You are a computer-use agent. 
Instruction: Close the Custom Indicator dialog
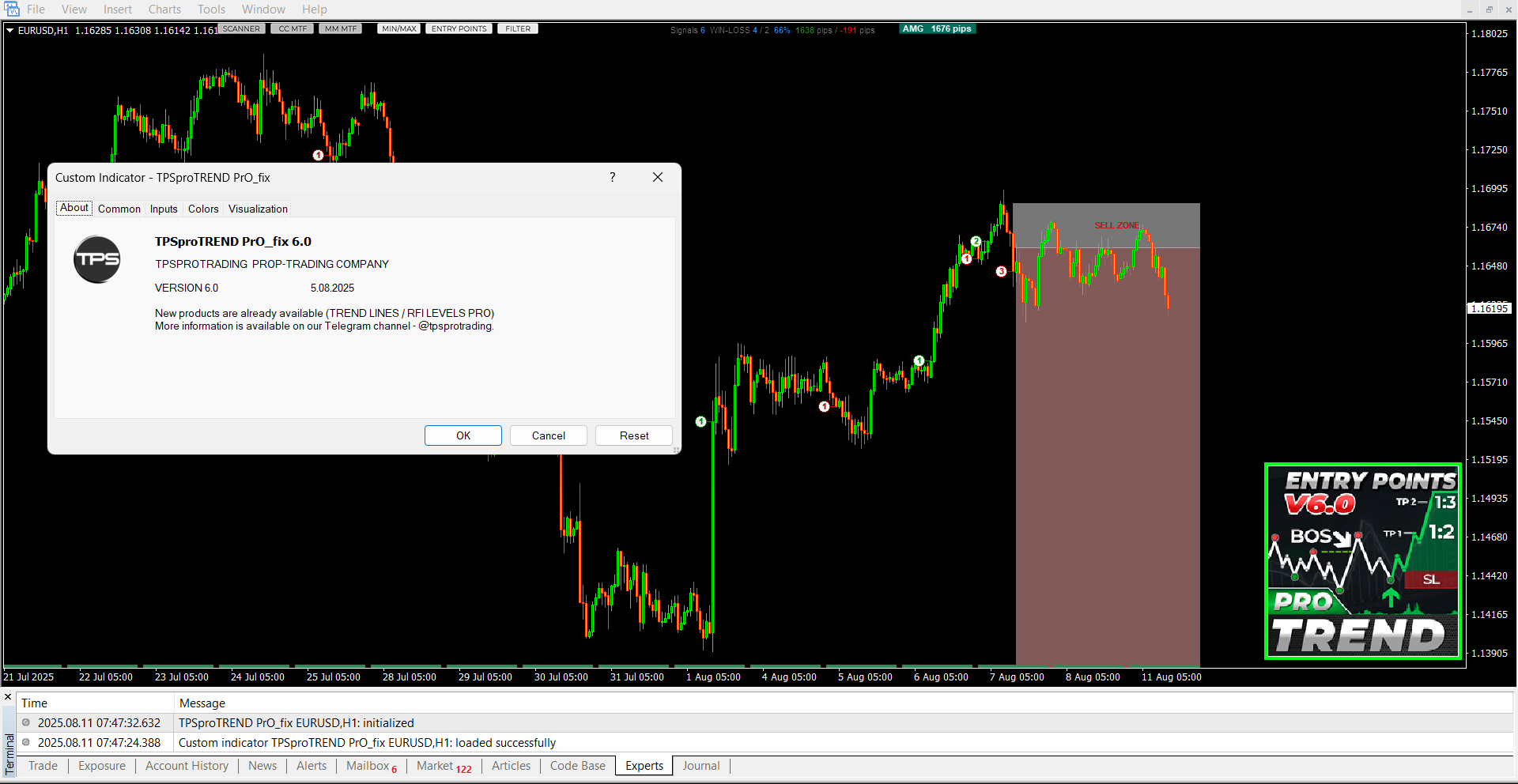click(x=658, y=177)
